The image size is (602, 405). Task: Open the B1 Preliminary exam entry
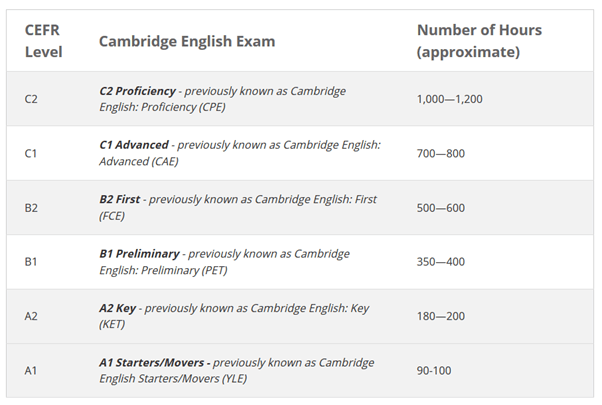[139, 254]
